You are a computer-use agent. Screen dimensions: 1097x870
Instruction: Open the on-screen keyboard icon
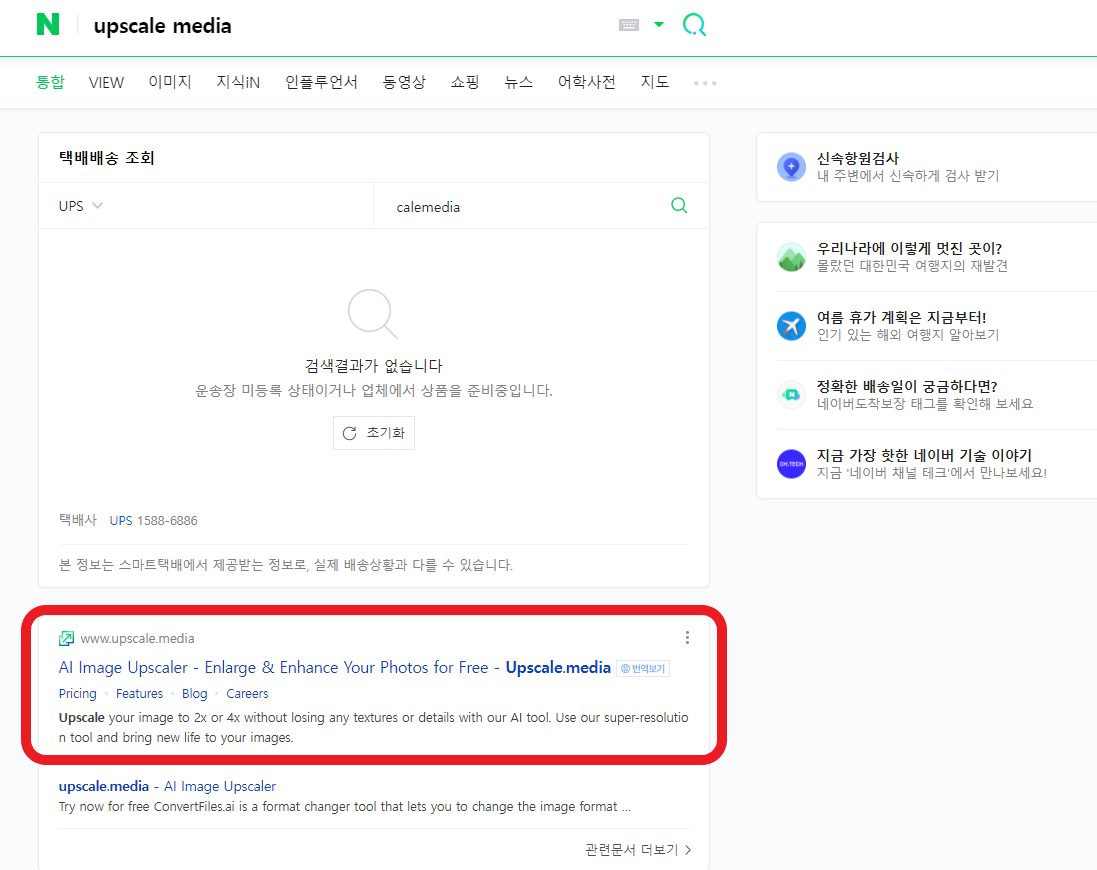tap(629, 25)
